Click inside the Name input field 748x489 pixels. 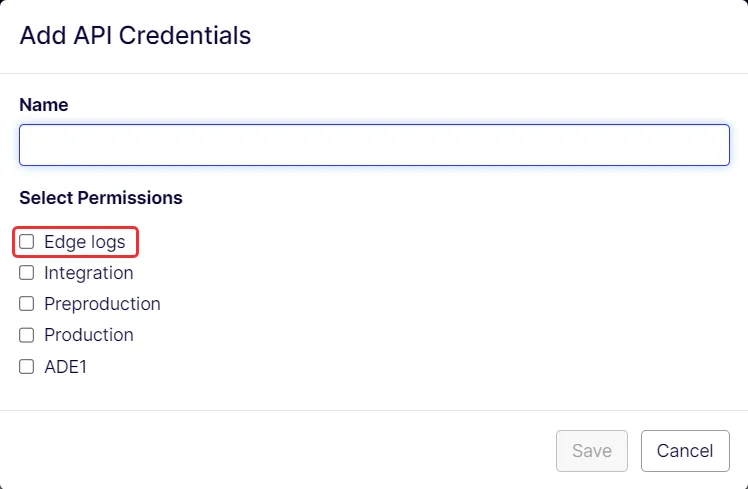[374, 145]
